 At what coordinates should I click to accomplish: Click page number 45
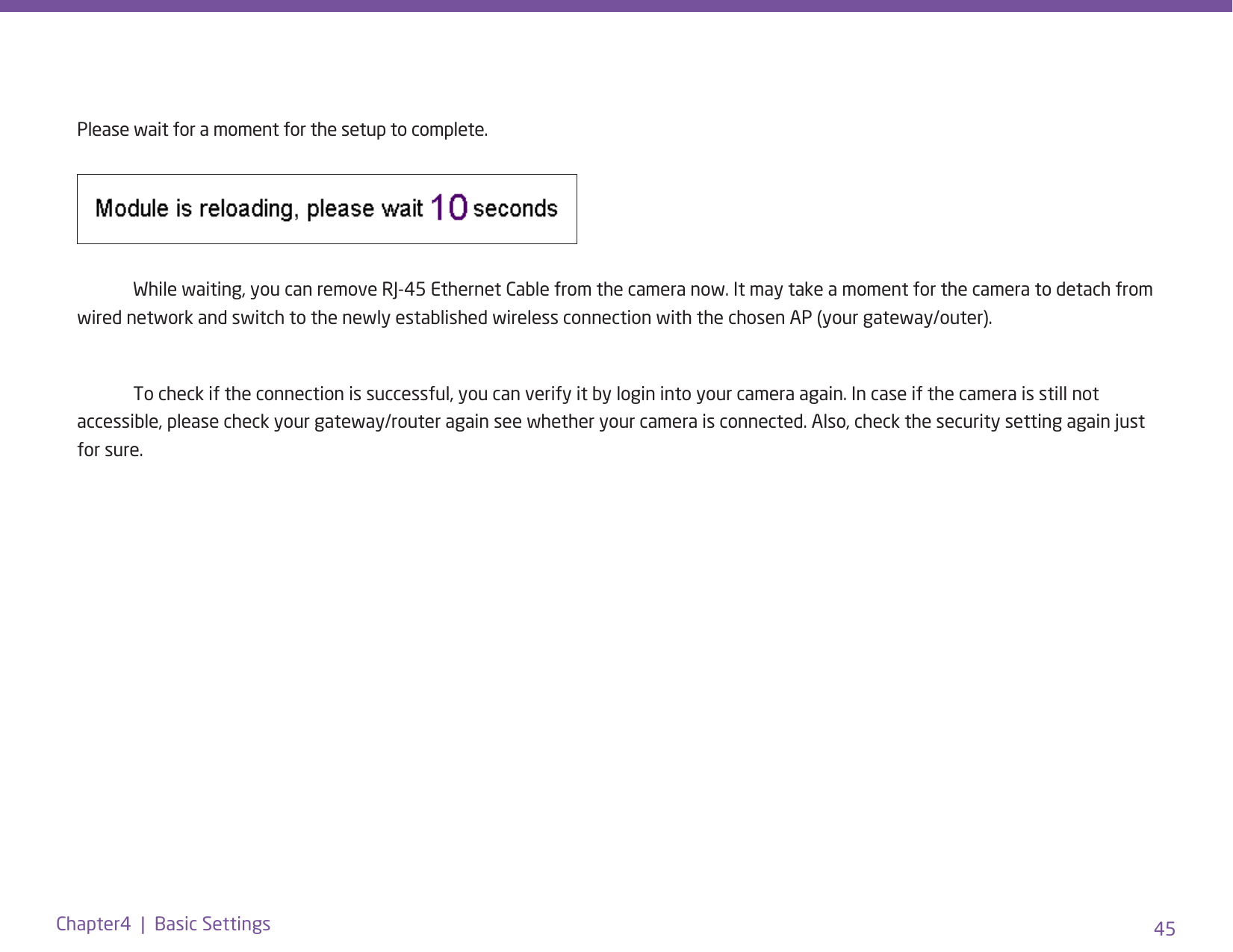coord(1164,929)
